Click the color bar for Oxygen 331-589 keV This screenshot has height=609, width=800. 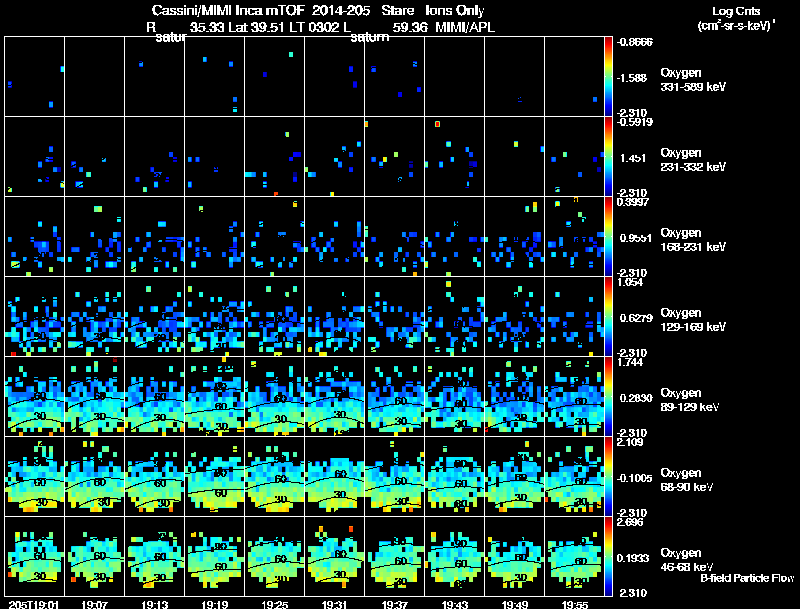(609, 76)
